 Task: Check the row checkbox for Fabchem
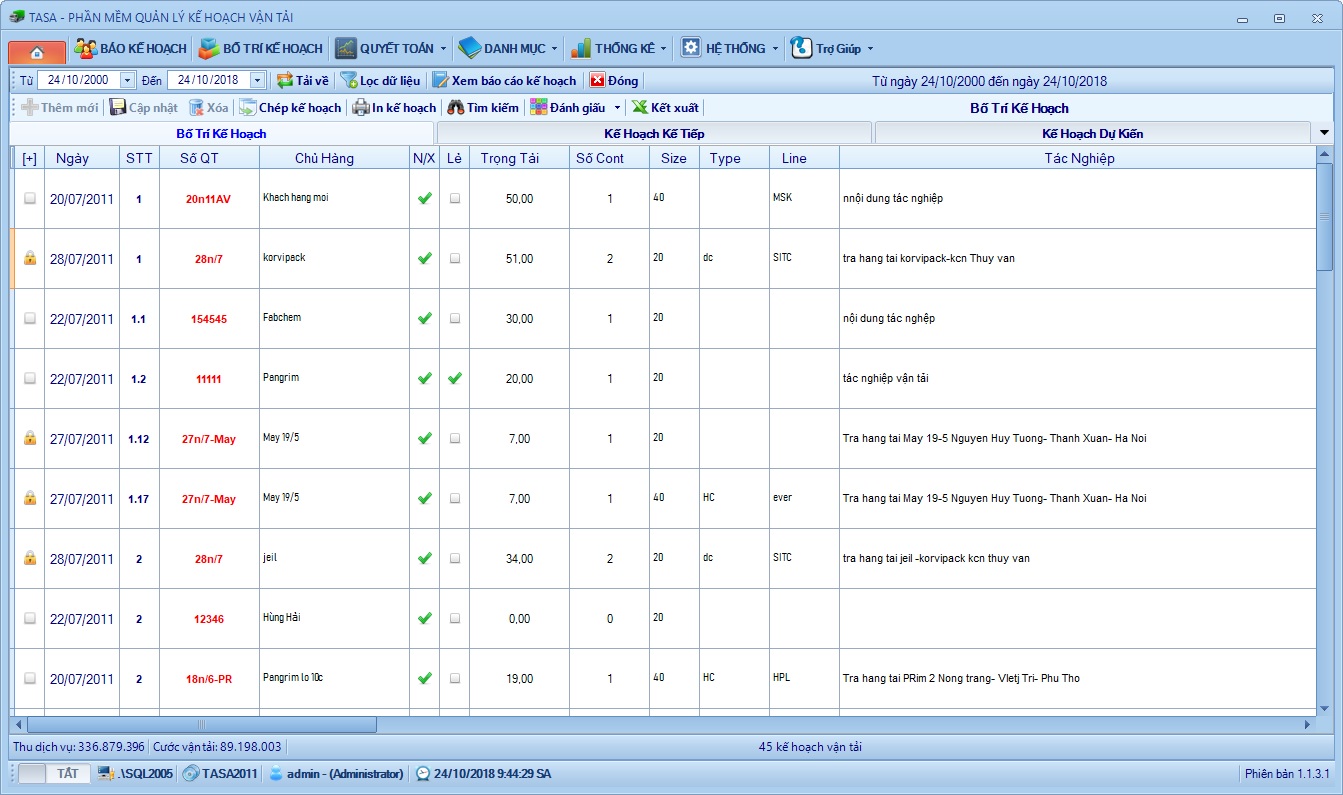[30, 319]
